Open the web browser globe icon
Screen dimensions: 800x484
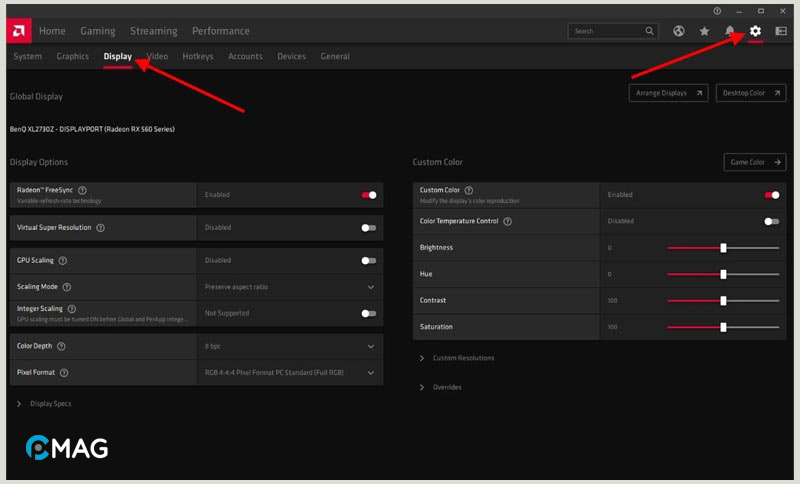pos(680,31)
